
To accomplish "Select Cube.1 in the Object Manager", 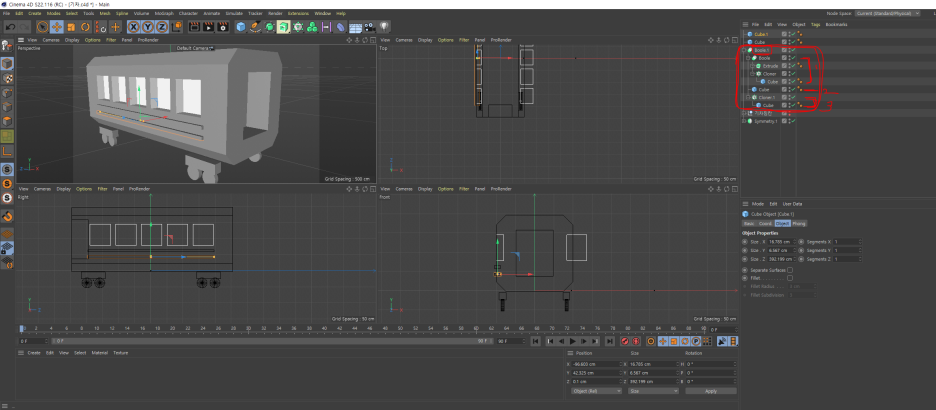I will click(x=761, y=34).
